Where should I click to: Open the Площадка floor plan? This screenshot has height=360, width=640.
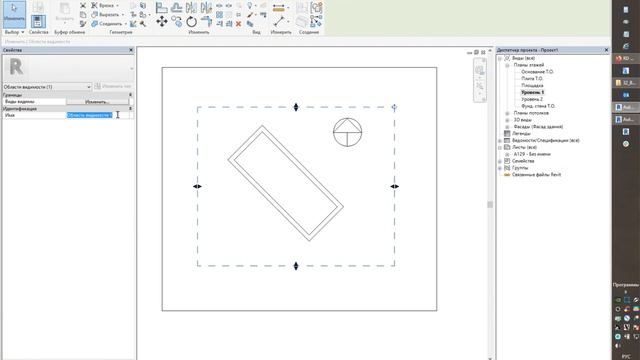(x=532, y=85)
